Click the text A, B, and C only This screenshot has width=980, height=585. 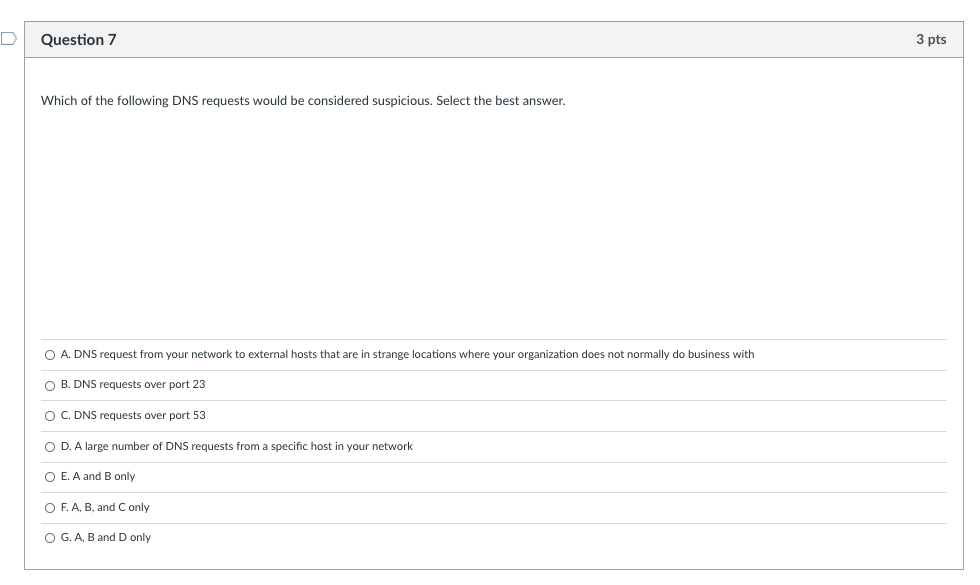(105, 507)
